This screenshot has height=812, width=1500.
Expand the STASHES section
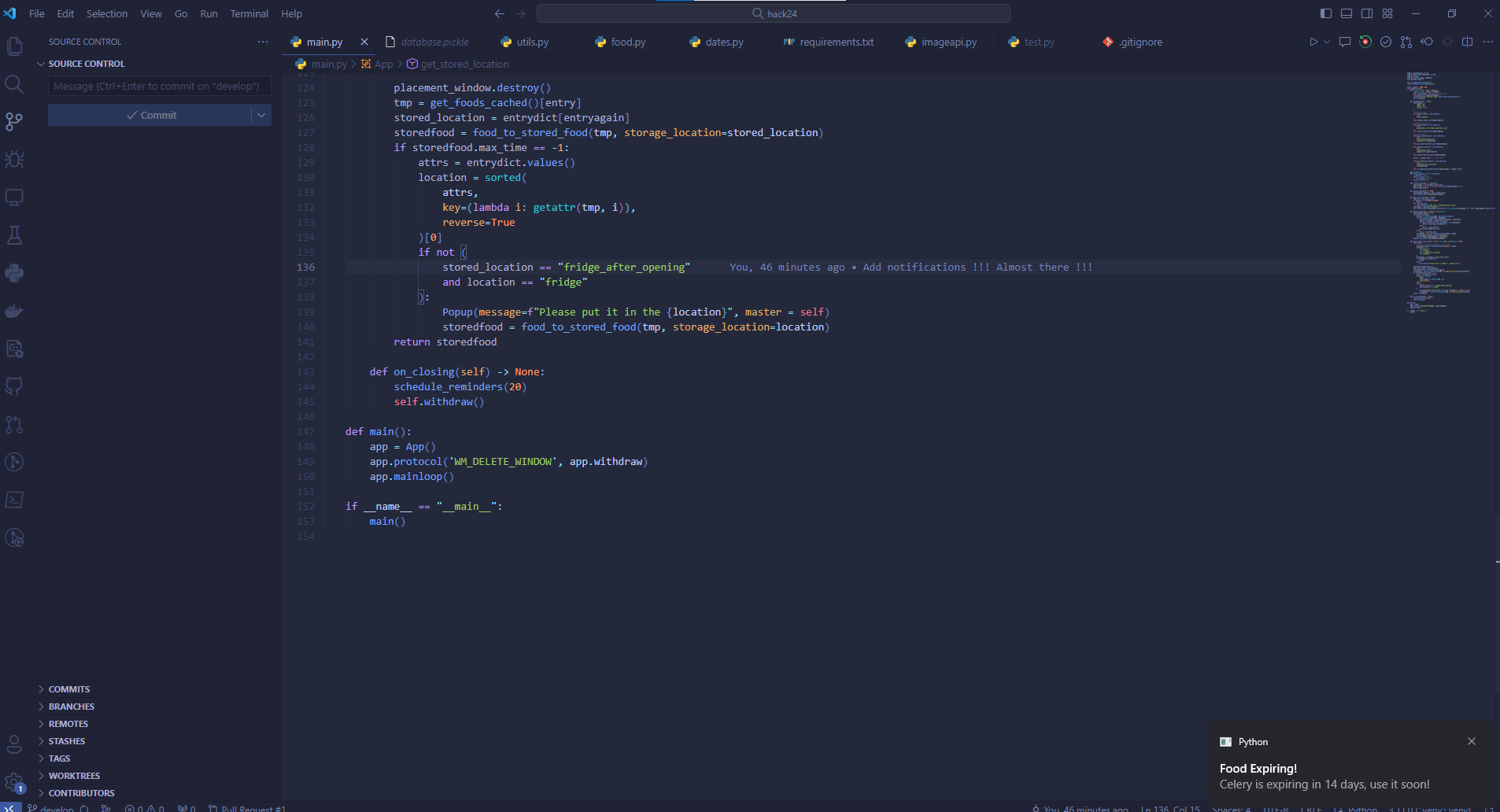click(66, 741)
